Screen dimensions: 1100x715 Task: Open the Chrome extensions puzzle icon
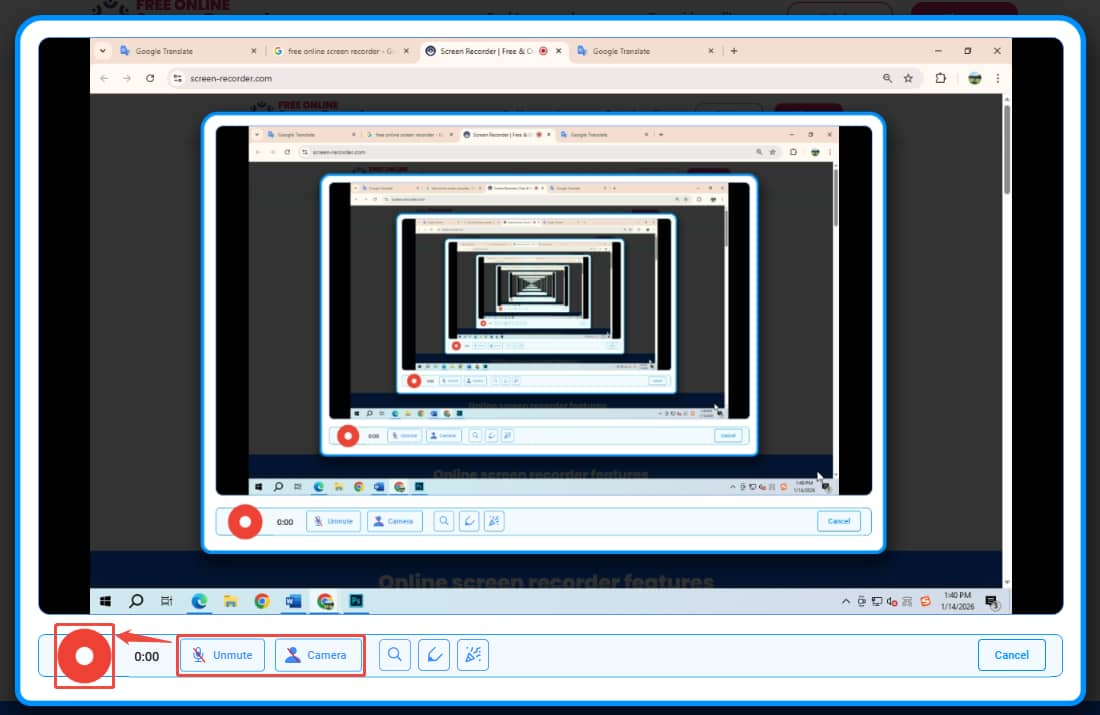[x=941, y=78]
